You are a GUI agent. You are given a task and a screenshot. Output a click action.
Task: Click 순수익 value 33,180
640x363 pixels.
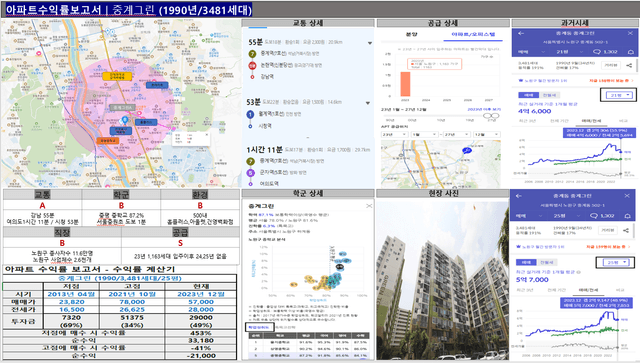[x=201, y=340]
